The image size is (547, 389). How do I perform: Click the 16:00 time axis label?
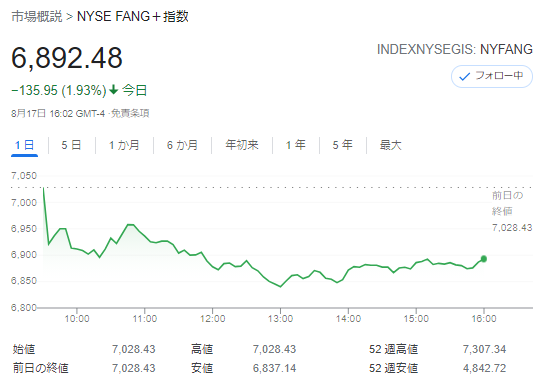[484, 319]
